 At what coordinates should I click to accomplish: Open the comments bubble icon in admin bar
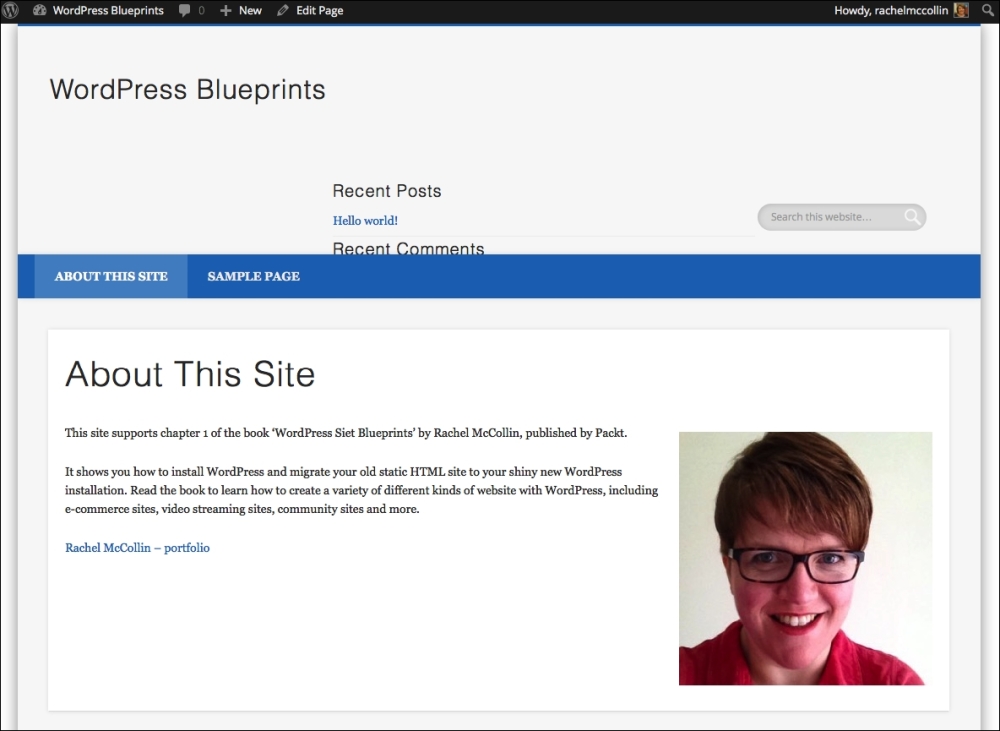184,10
